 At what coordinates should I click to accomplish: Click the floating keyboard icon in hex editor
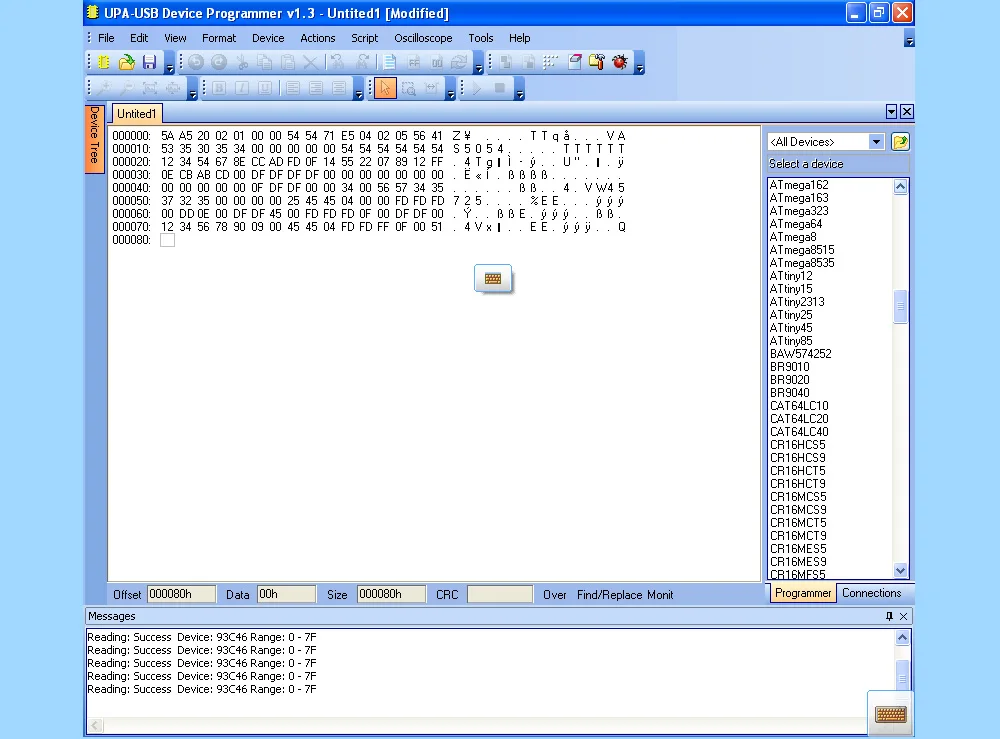(x=493, y=279)
